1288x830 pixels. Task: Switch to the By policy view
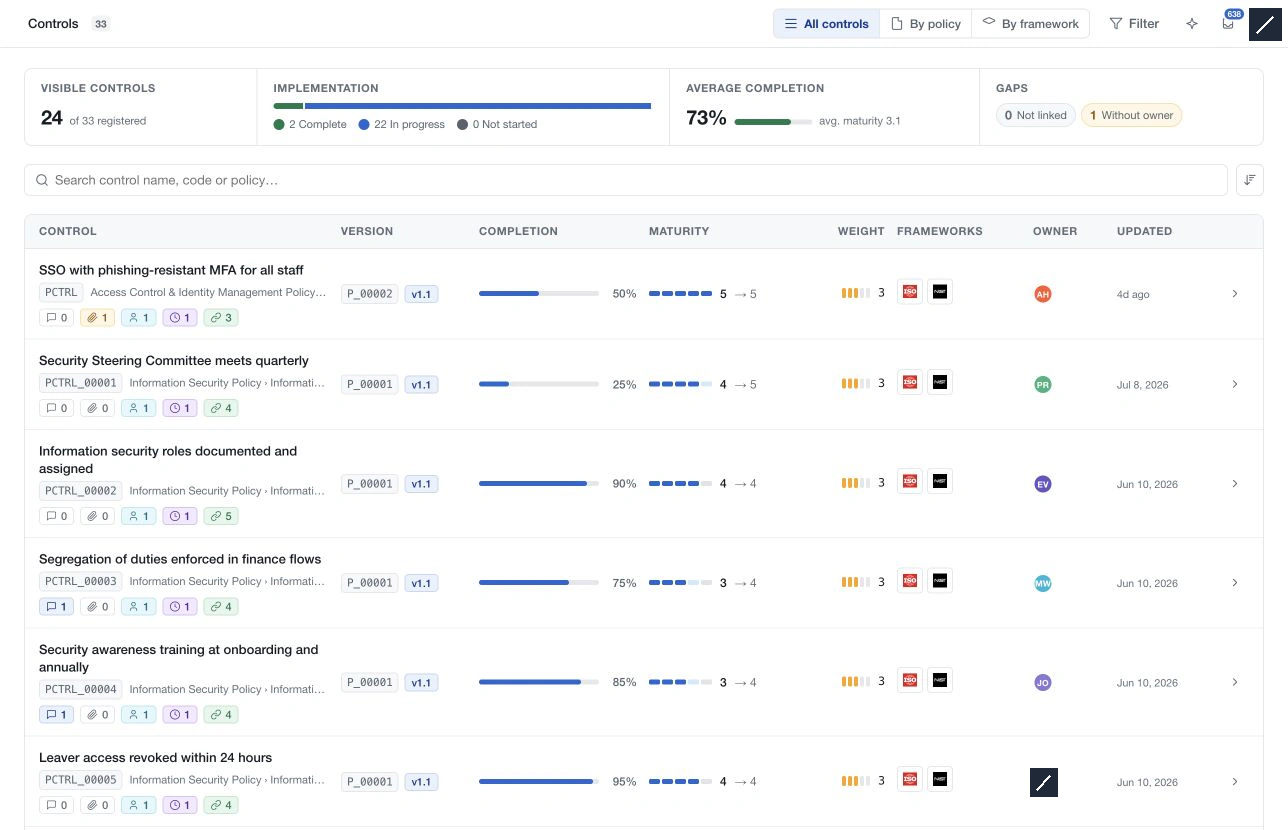(926, 24)
